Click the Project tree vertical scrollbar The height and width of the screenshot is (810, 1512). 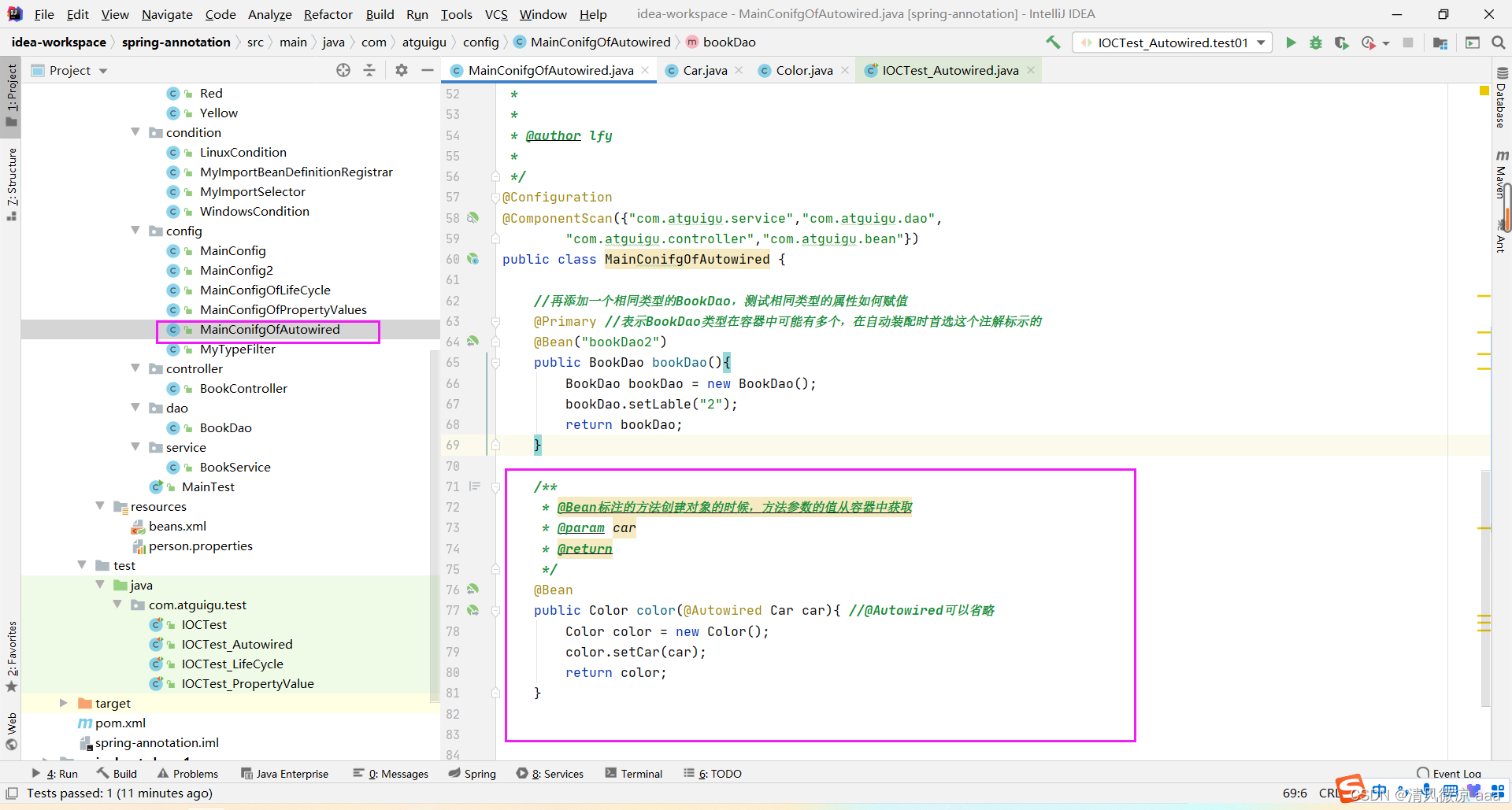tap(434, 526)
